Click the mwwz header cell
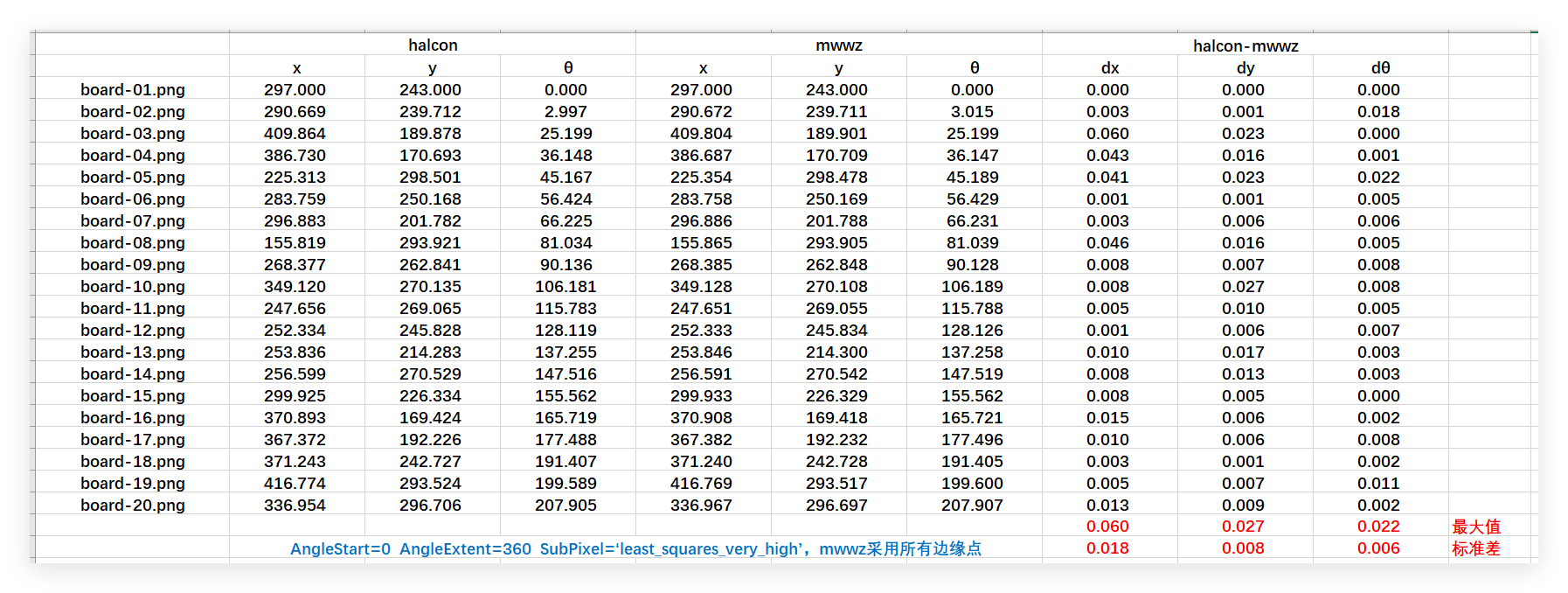 (839, 45)
